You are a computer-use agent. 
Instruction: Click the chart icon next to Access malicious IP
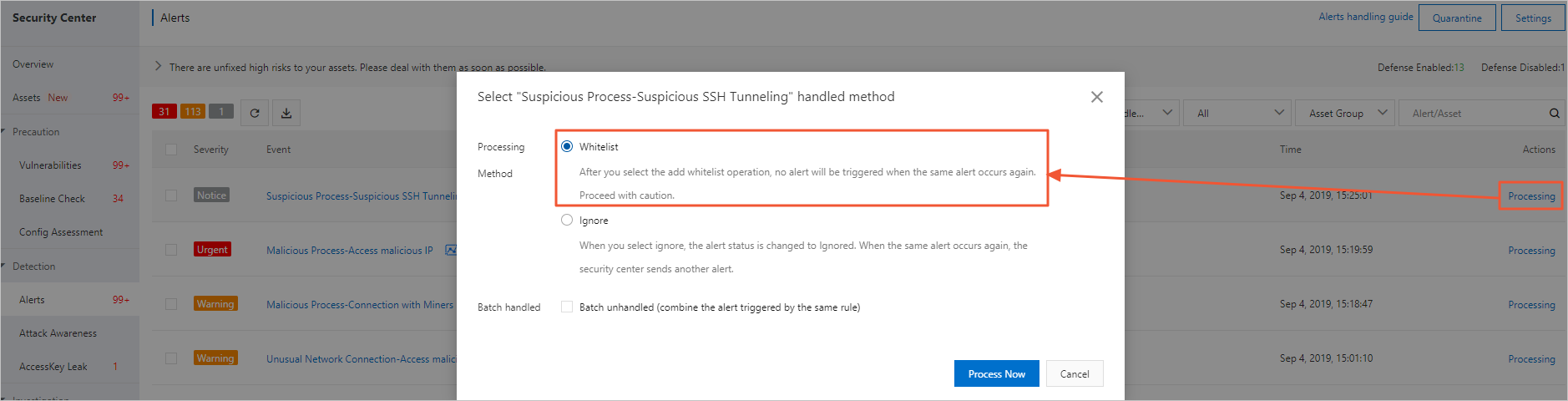click(451, 250)
